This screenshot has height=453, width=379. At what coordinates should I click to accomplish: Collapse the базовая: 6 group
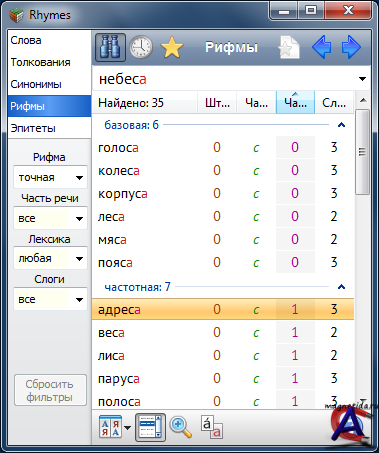[x=341, y=125]
